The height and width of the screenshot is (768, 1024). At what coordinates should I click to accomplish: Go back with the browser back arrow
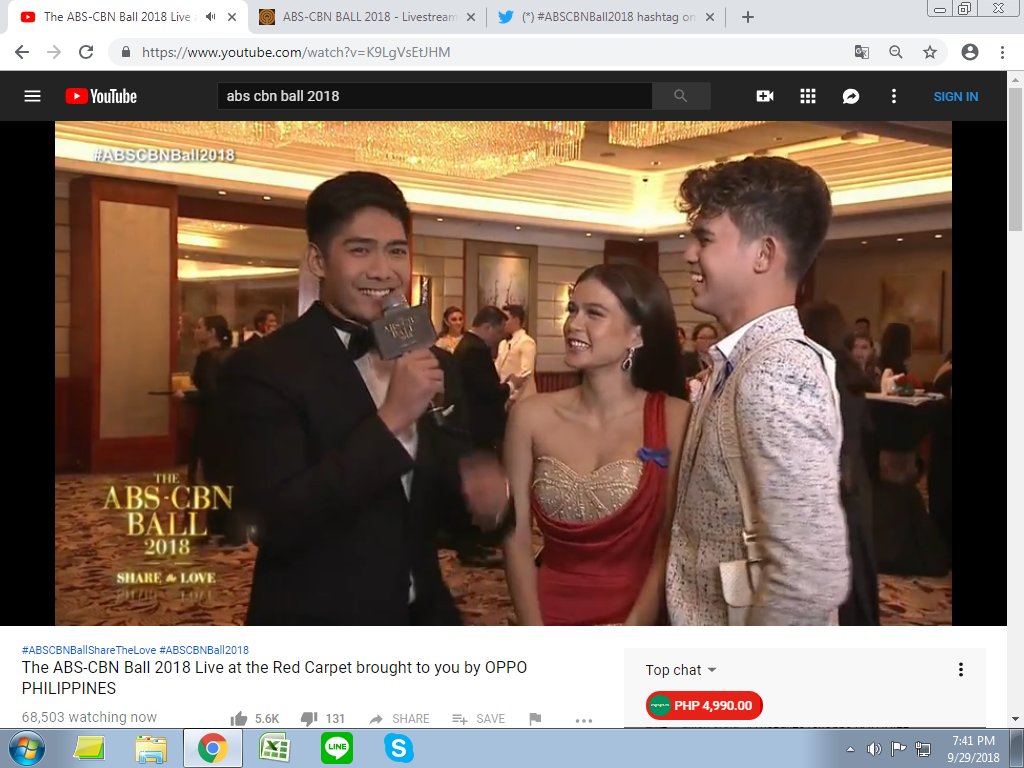[x=22, y=52]
